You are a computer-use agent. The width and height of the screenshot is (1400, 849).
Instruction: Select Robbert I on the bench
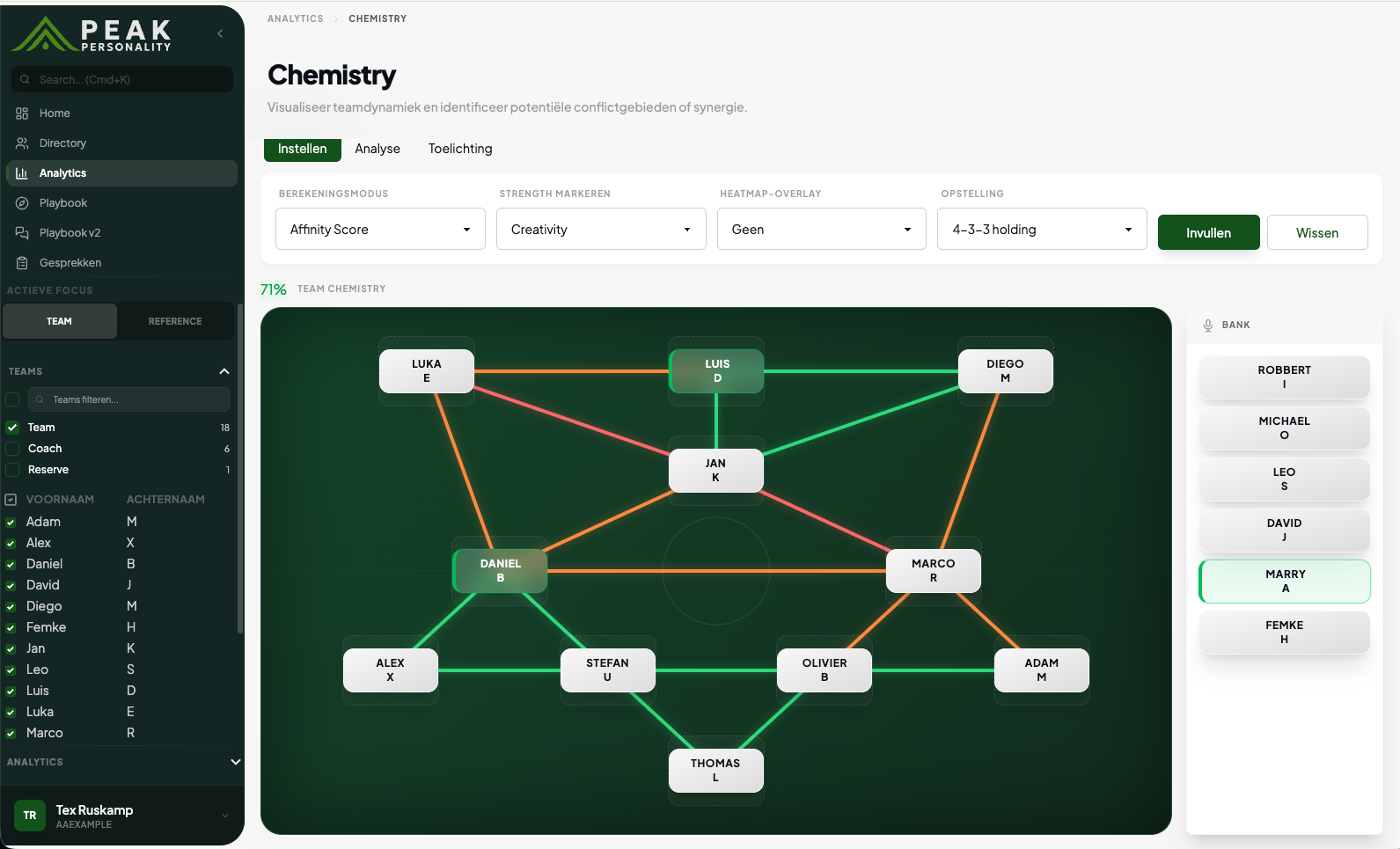pyautogui.click(x=1285, y=377)
